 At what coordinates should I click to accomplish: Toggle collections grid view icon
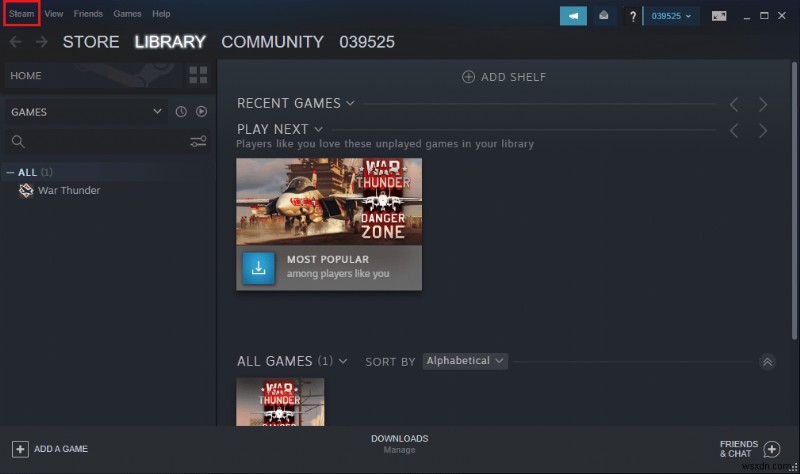(198, 76)
